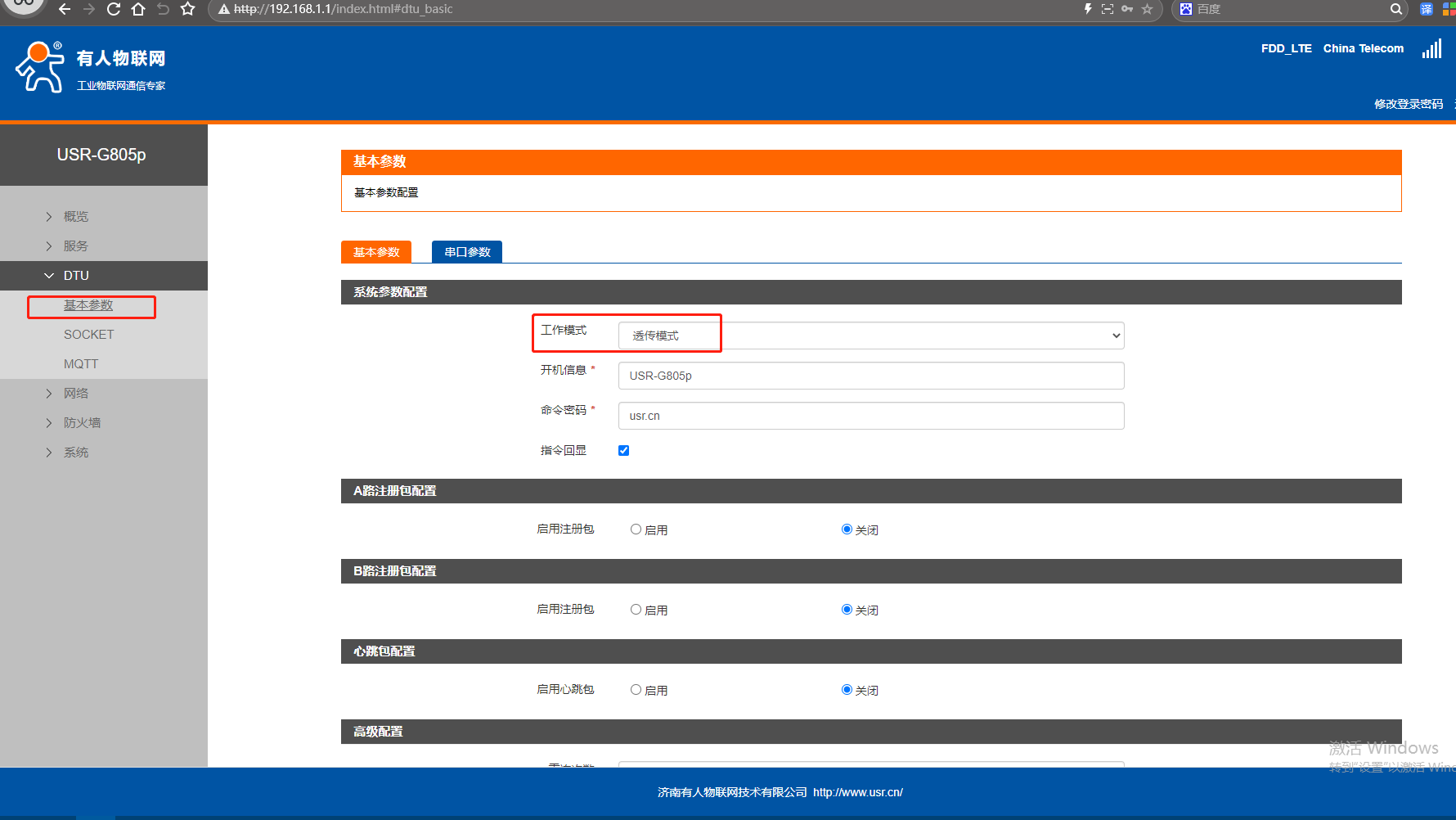Click the startup info input field

[x=870, y=376]
